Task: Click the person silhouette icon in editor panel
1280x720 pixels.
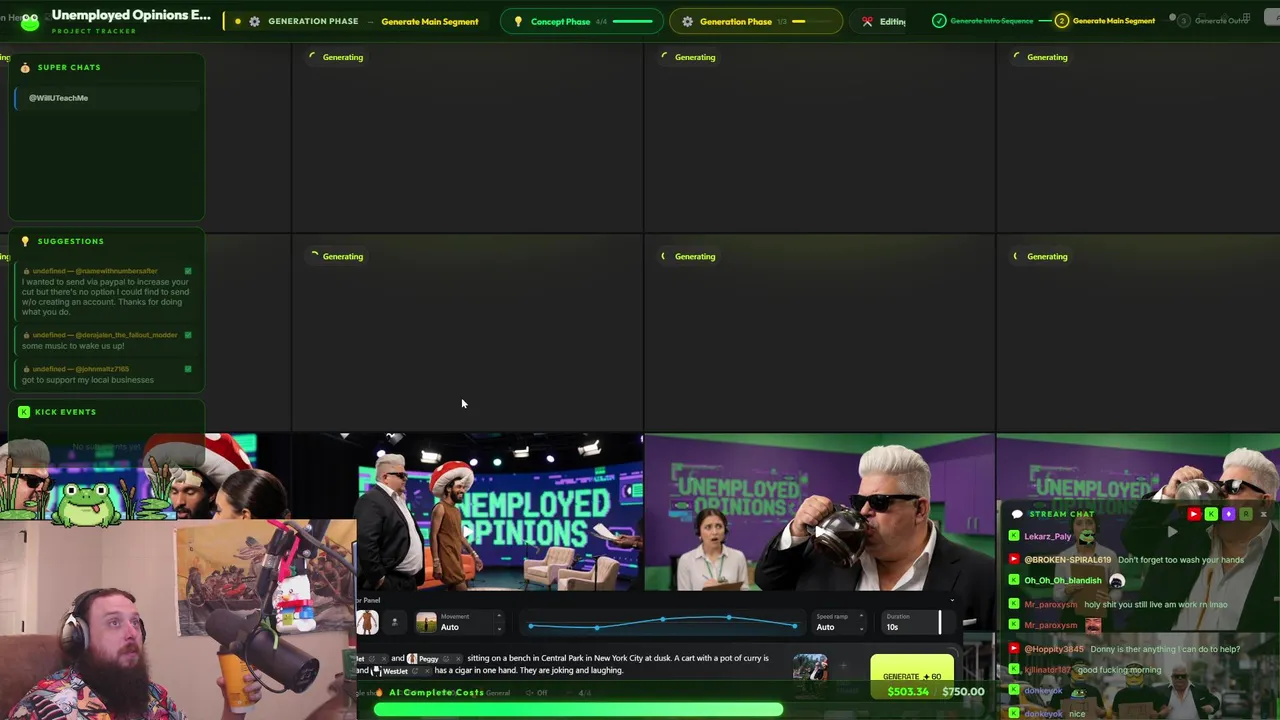Action: click(x=394, y=622)
